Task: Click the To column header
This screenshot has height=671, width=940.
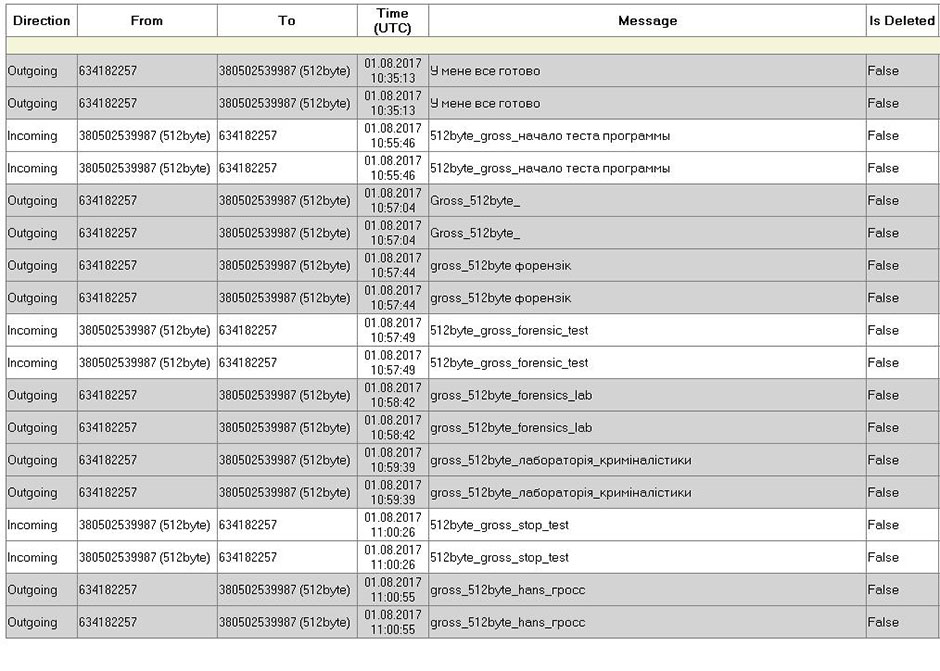Action: click(286, 21)
